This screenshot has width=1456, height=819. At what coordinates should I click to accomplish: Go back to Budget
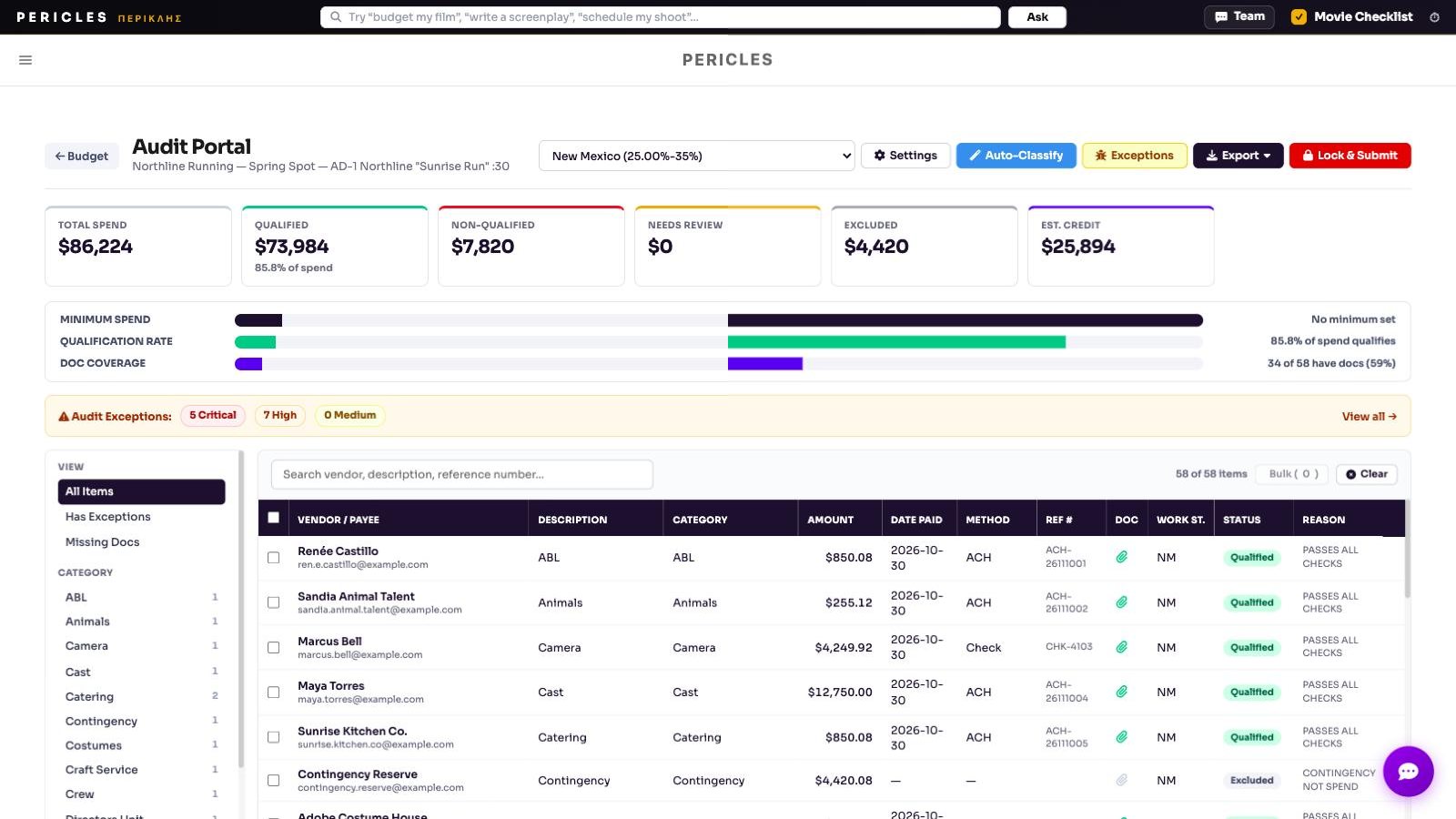click(x=82, y=157)
